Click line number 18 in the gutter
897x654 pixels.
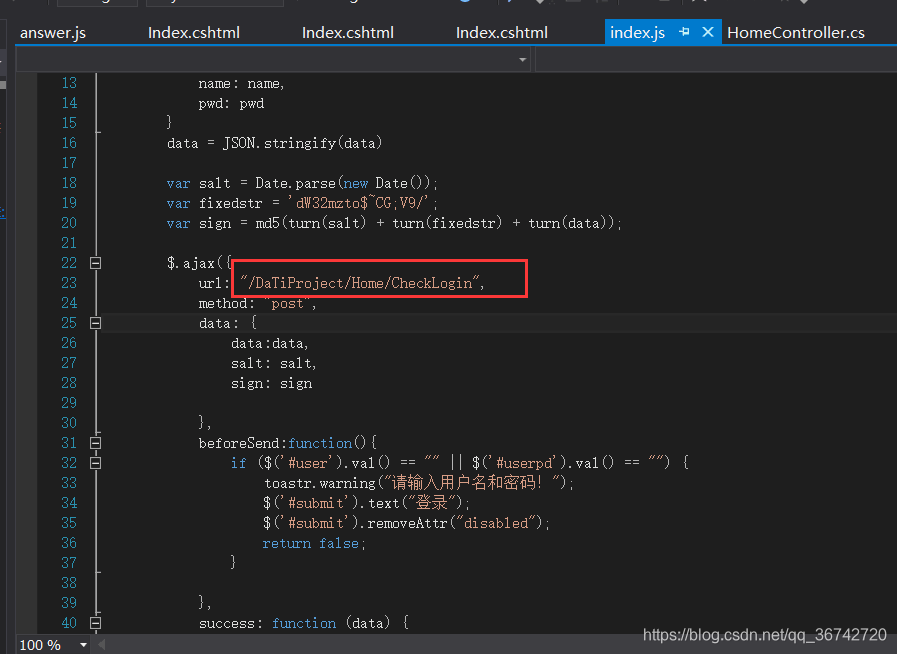69,183
